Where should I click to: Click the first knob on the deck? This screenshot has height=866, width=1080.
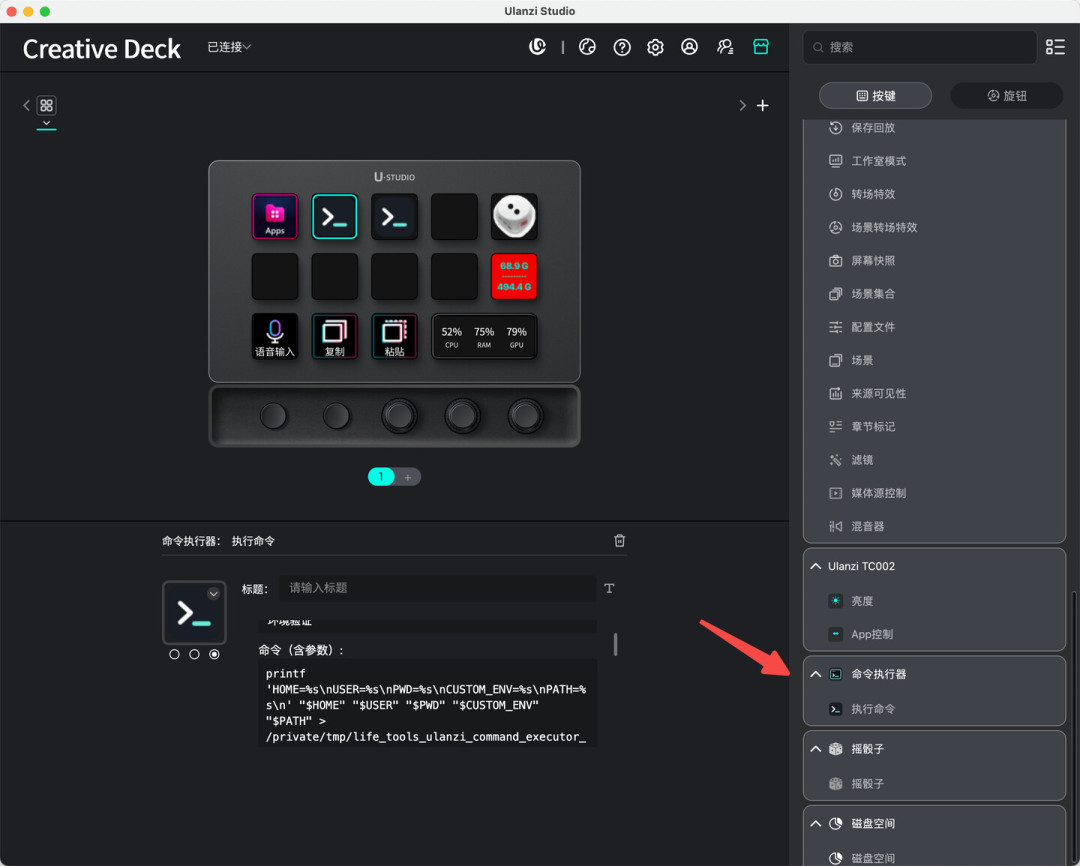[273, 415]
